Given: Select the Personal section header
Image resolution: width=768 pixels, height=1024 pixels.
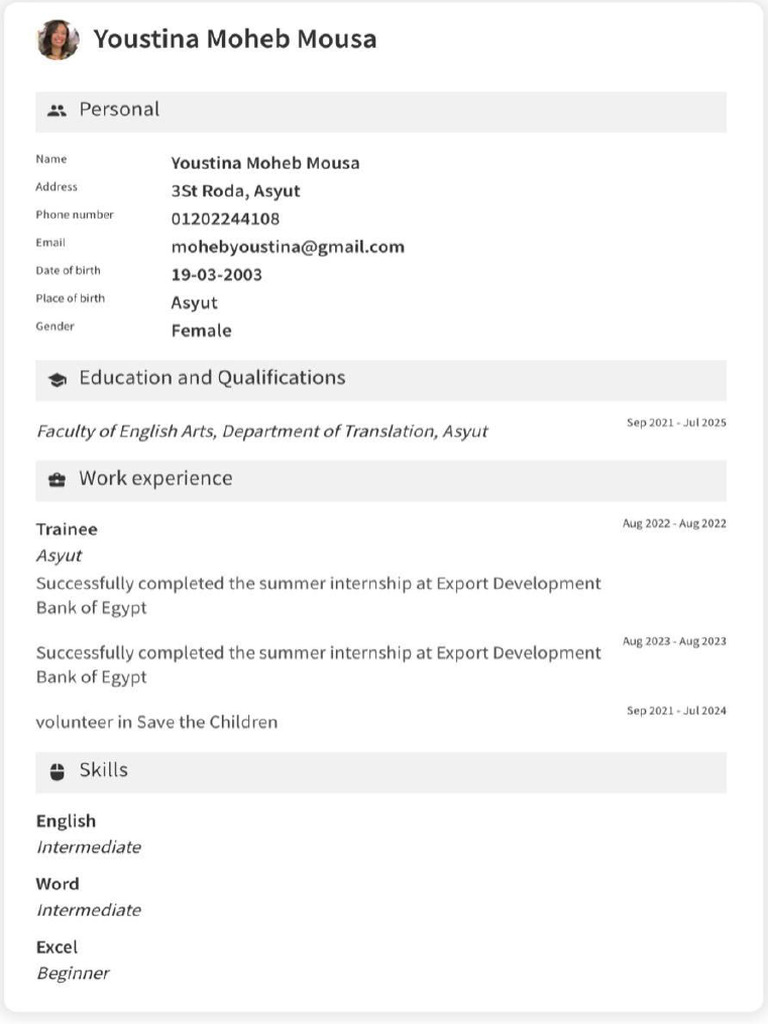Looking at the screenshot, I should 381,112.
